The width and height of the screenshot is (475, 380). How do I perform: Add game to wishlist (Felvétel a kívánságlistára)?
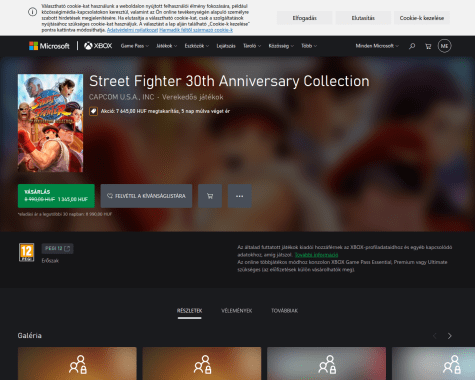[146, 196]
